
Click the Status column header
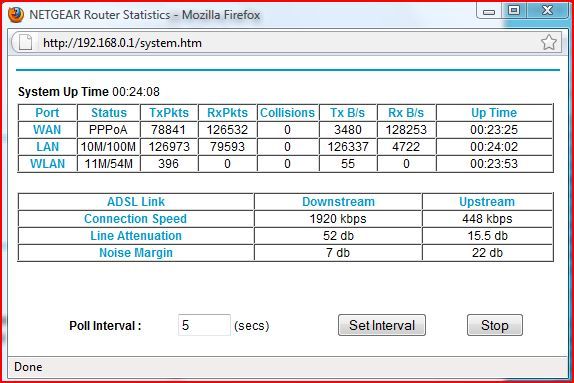[x=109, y=113]
